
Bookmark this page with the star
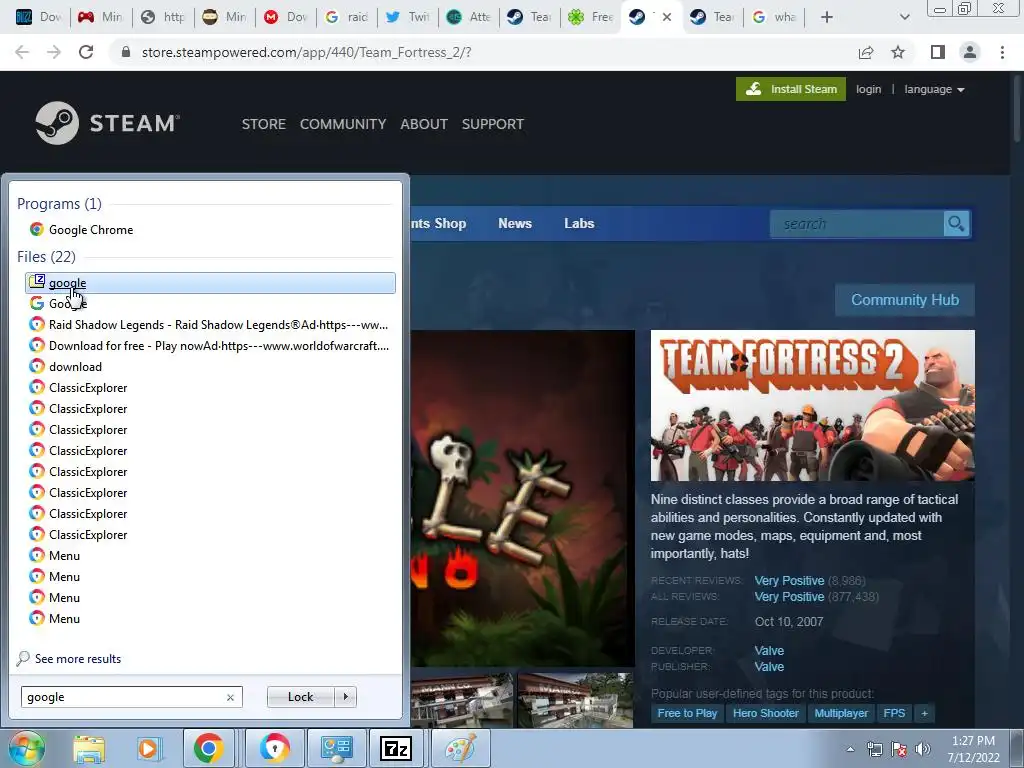pos(898,52)
